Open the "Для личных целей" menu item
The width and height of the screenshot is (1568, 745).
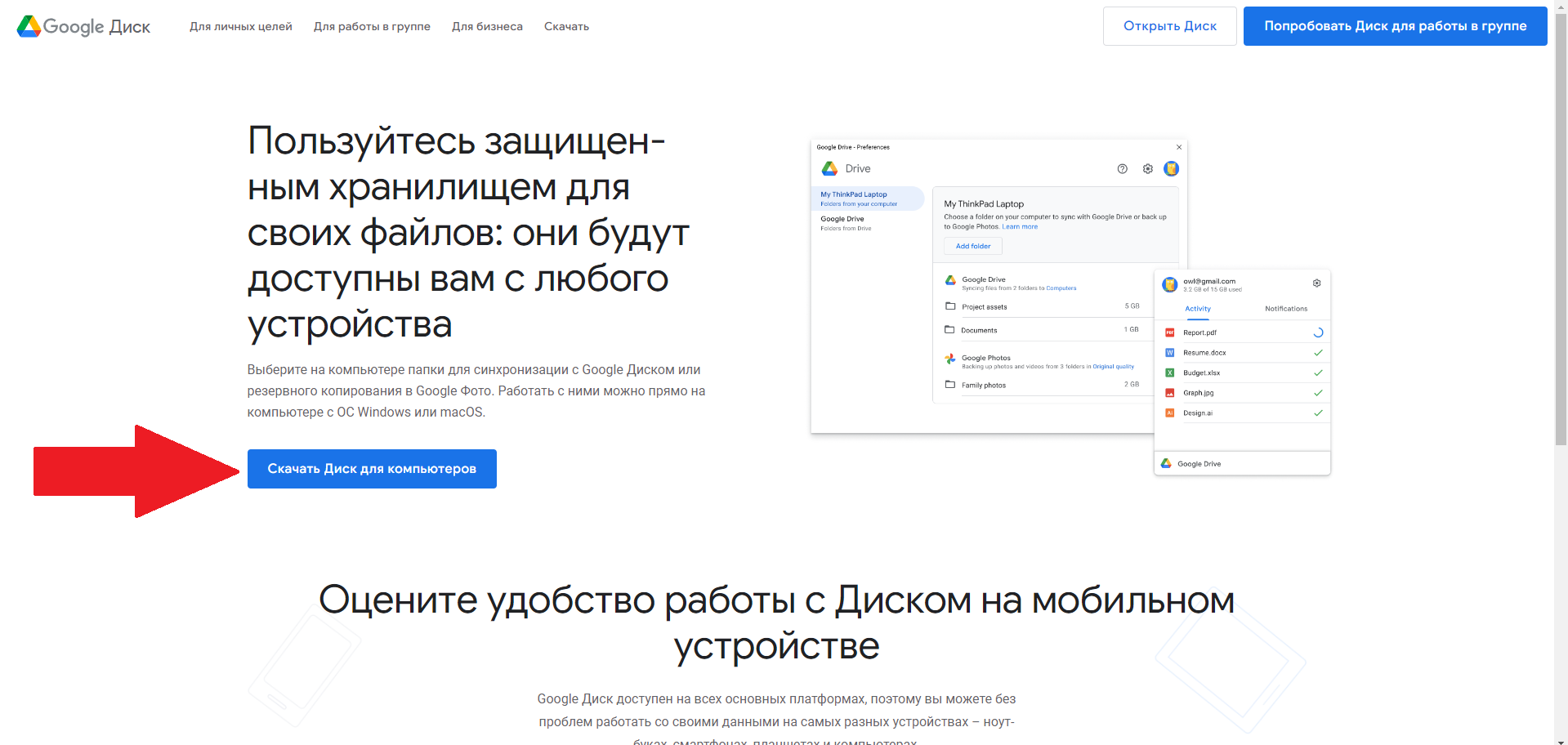240,26
